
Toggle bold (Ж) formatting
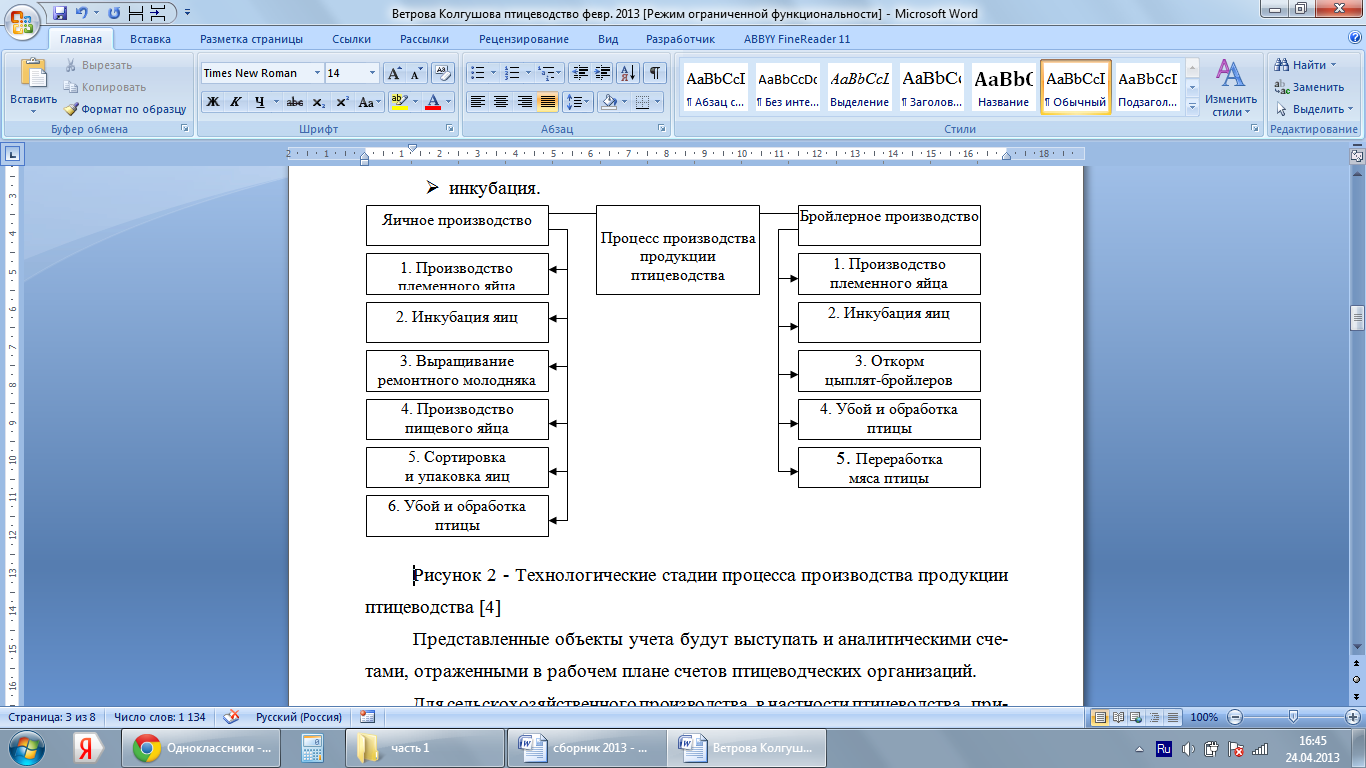click(x=212, y=102)
